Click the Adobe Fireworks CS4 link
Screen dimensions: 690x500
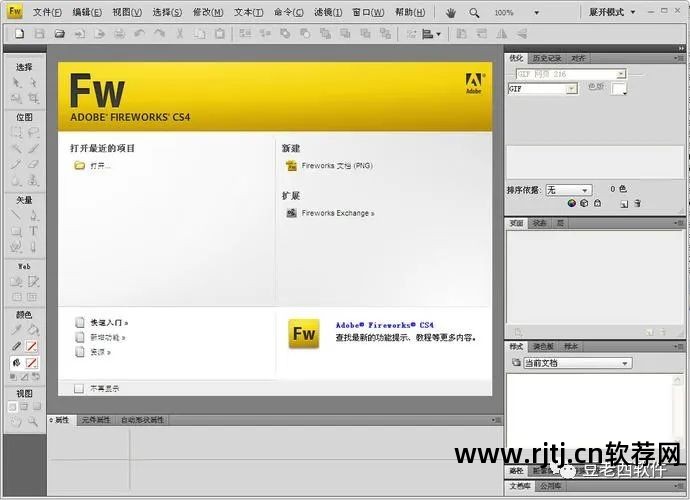click(385, 325)
